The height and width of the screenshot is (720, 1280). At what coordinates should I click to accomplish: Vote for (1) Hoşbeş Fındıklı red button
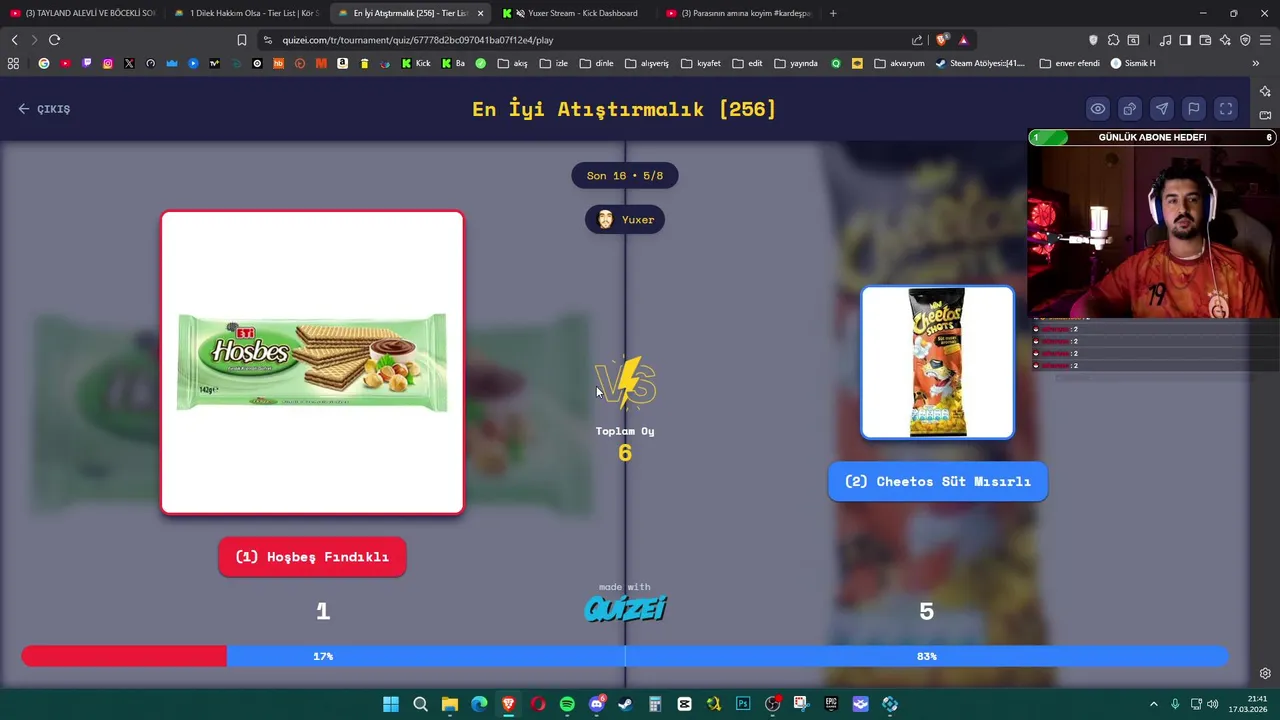[312, 557]
